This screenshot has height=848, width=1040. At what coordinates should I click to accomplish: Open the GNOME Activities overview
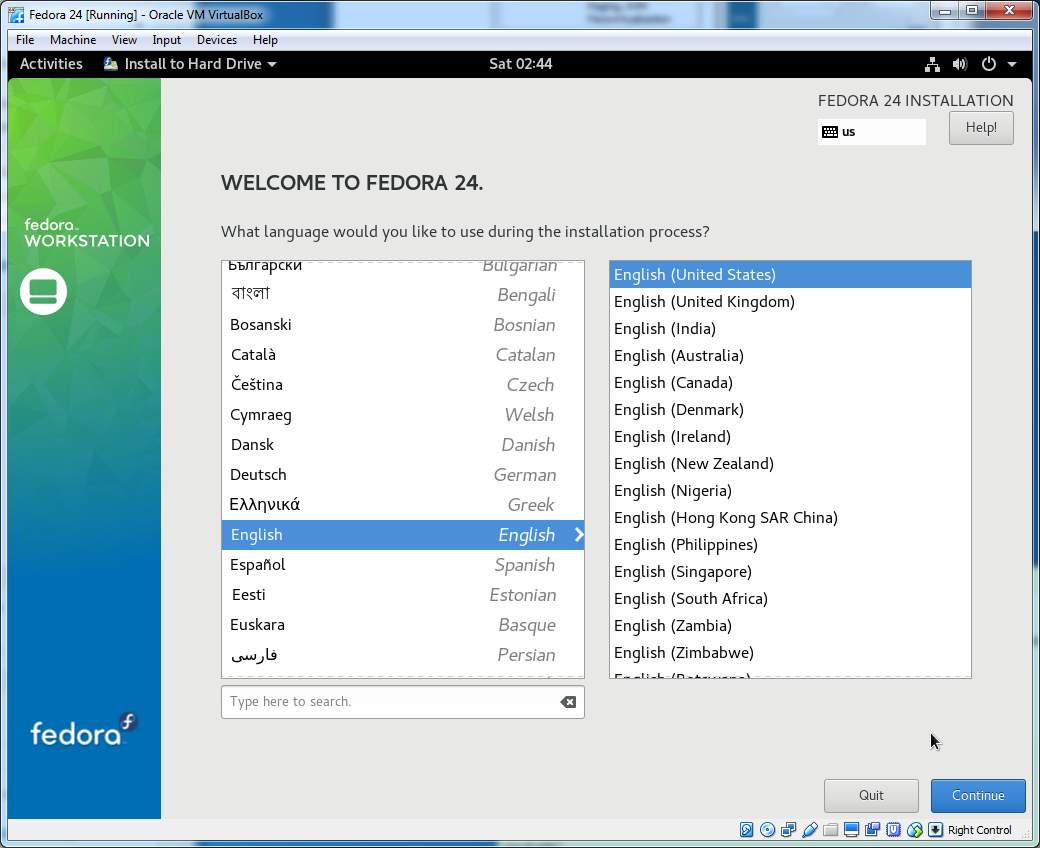pyautogui.click(x=51, y=64)
